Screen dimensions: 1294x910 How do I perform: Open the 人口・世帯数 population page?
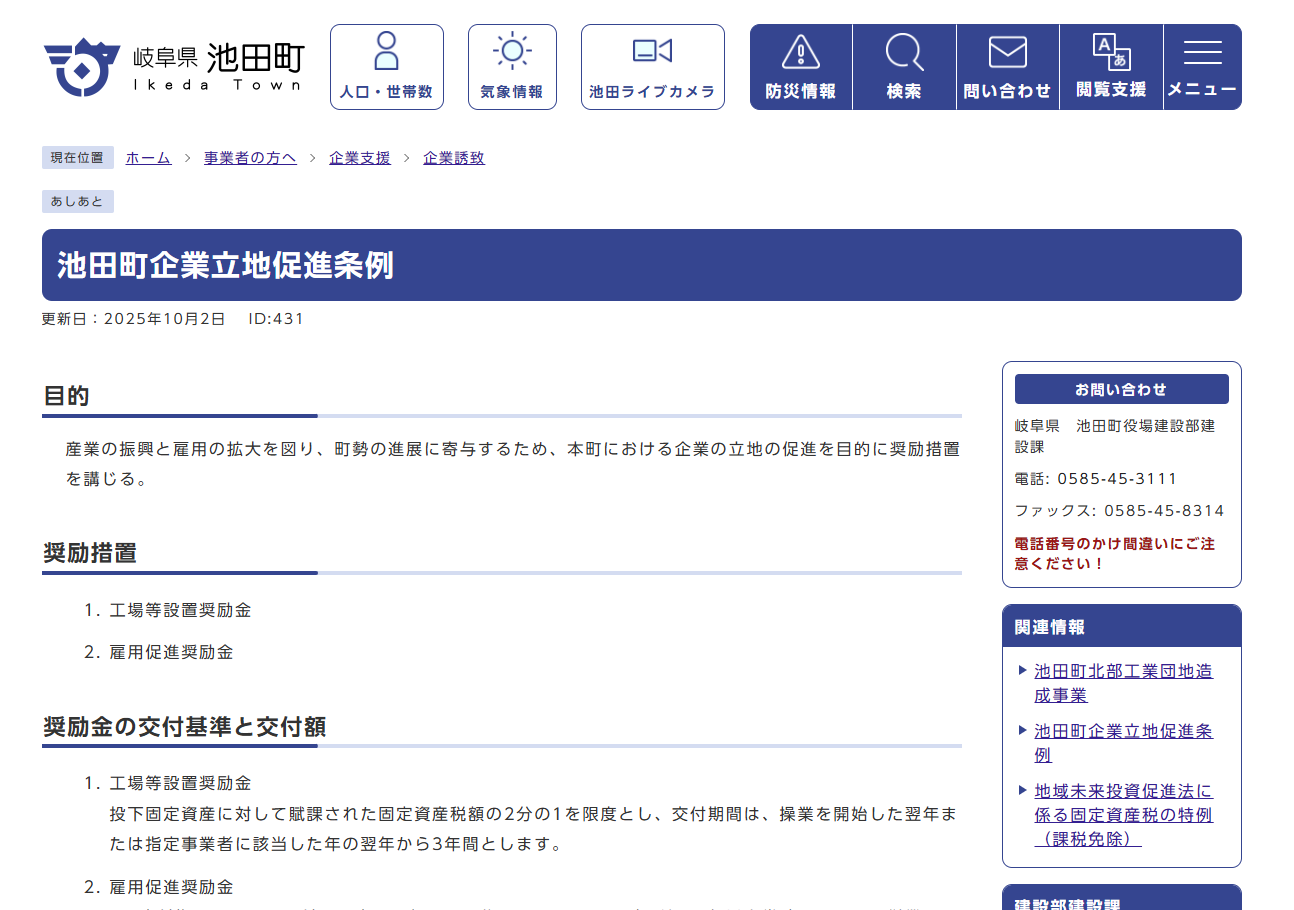tap(386, 67)
